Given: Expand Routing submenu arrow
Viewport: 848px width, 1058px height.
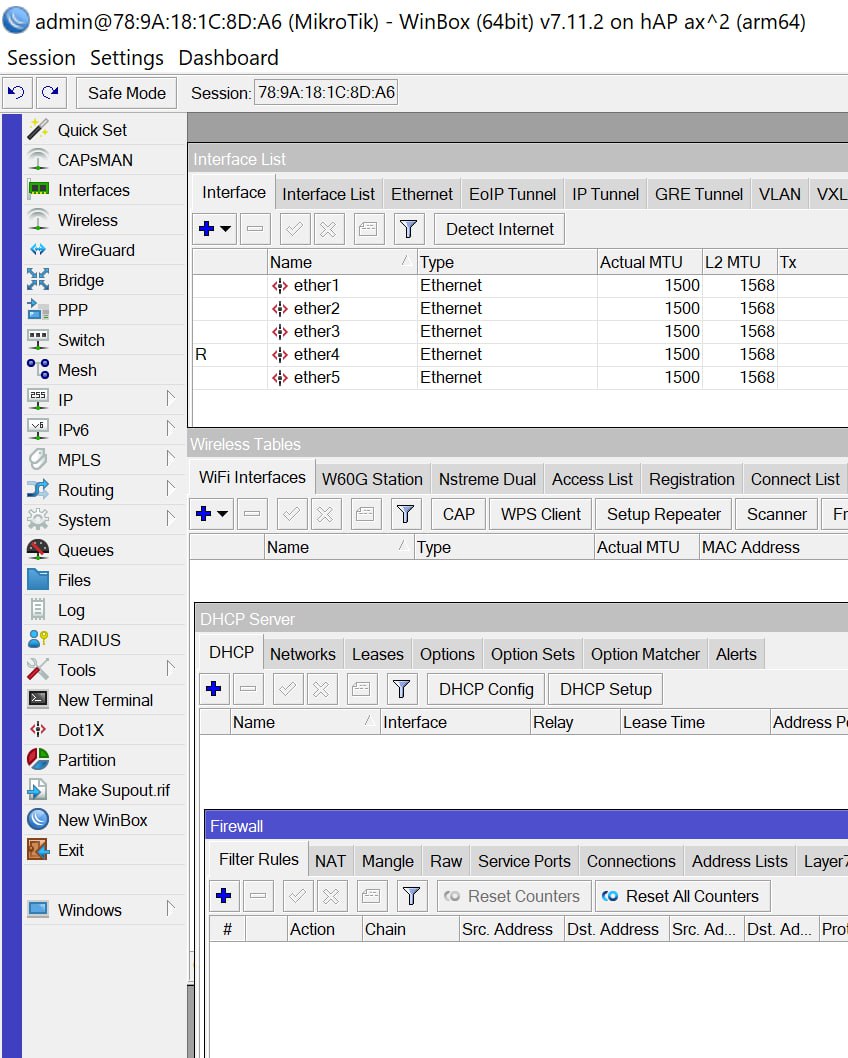Looking at the screenshot, I should tap(171, 489).
